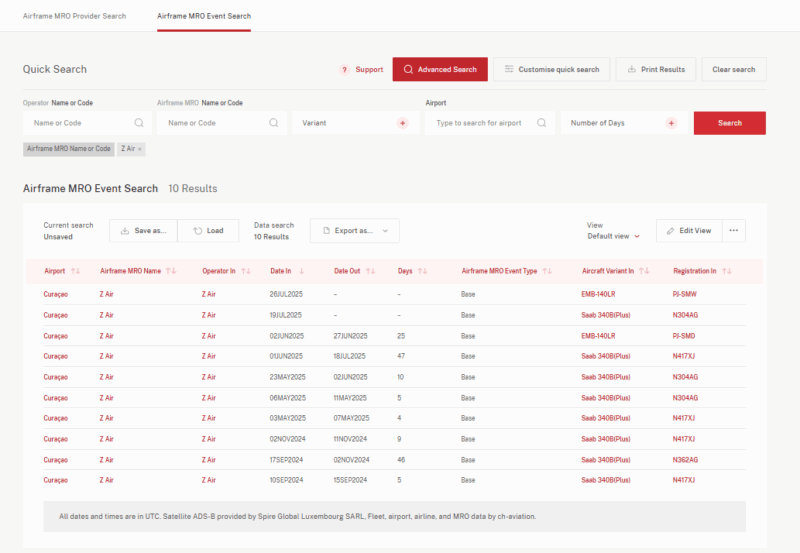Open Advanced Search
This screenshot has height=553, width=800.
click(x=440, y=69)
